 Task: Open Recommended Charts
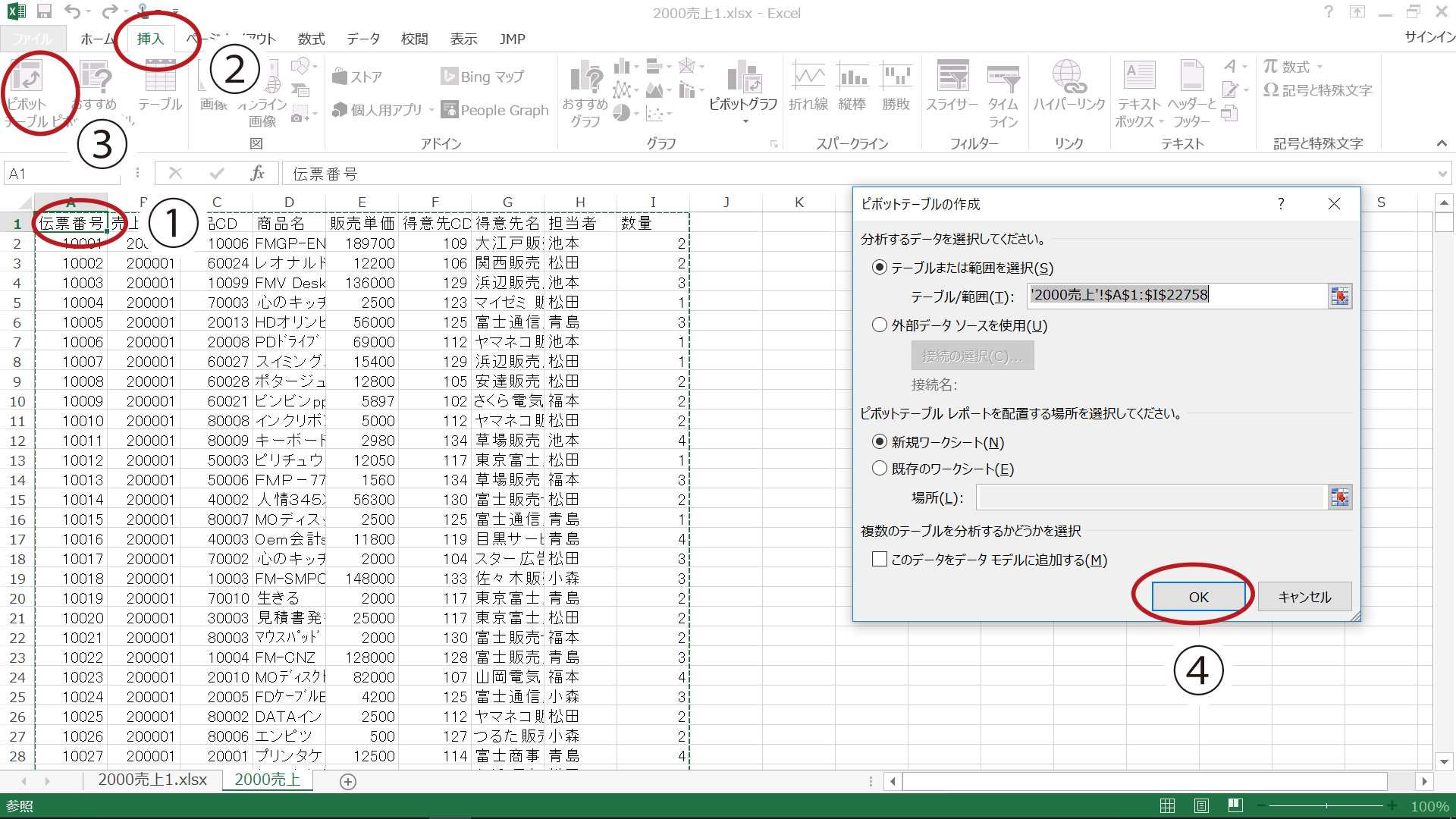click(585, 95)
